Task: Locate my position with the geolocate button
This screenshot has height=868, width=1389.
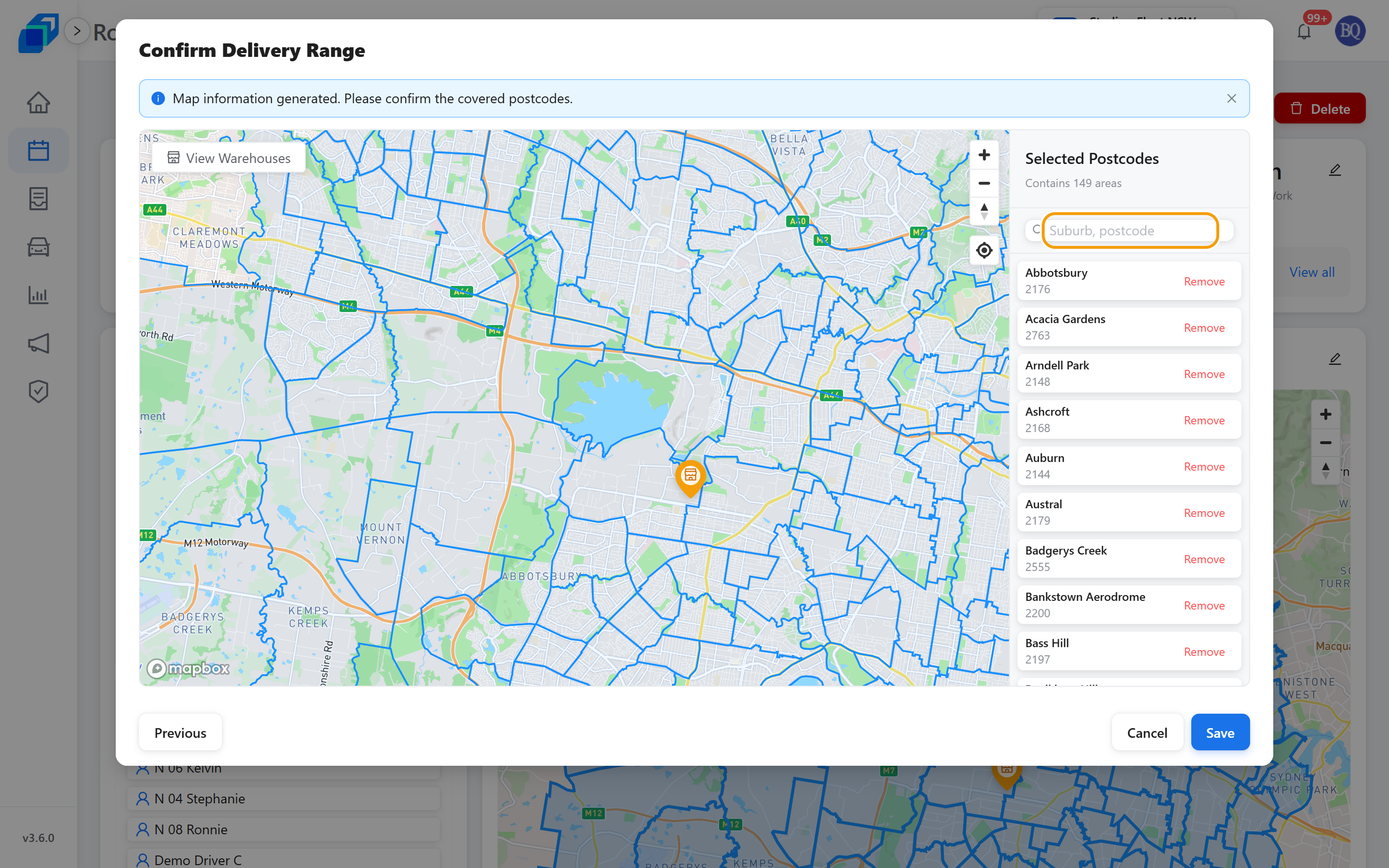Action: 984,250
